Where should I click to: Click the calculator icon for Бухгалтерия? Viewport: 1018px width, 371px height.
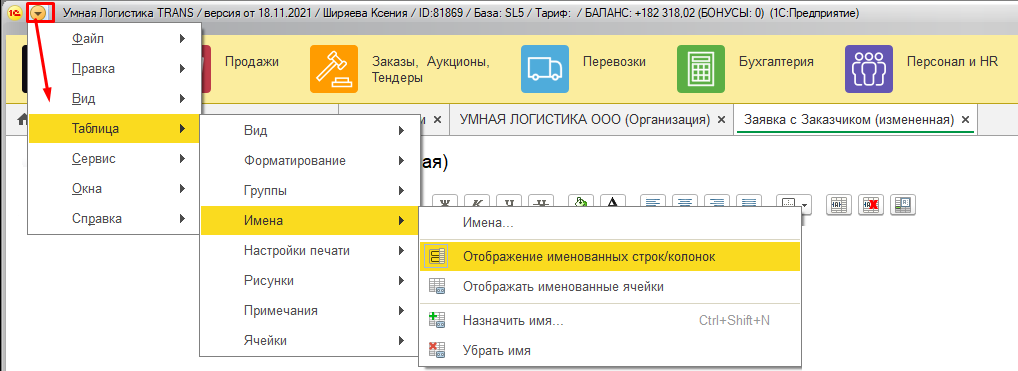(701, 69)
